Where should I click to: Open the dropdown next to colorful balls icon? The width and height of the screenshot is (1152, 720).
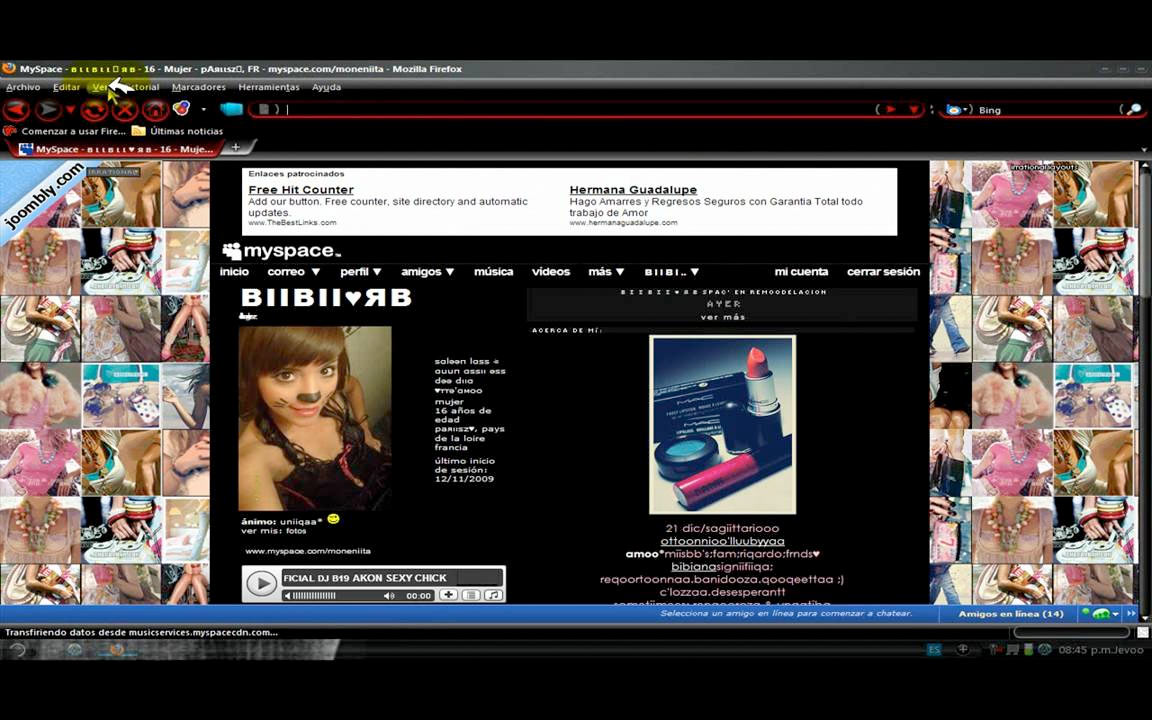[204, 109]
